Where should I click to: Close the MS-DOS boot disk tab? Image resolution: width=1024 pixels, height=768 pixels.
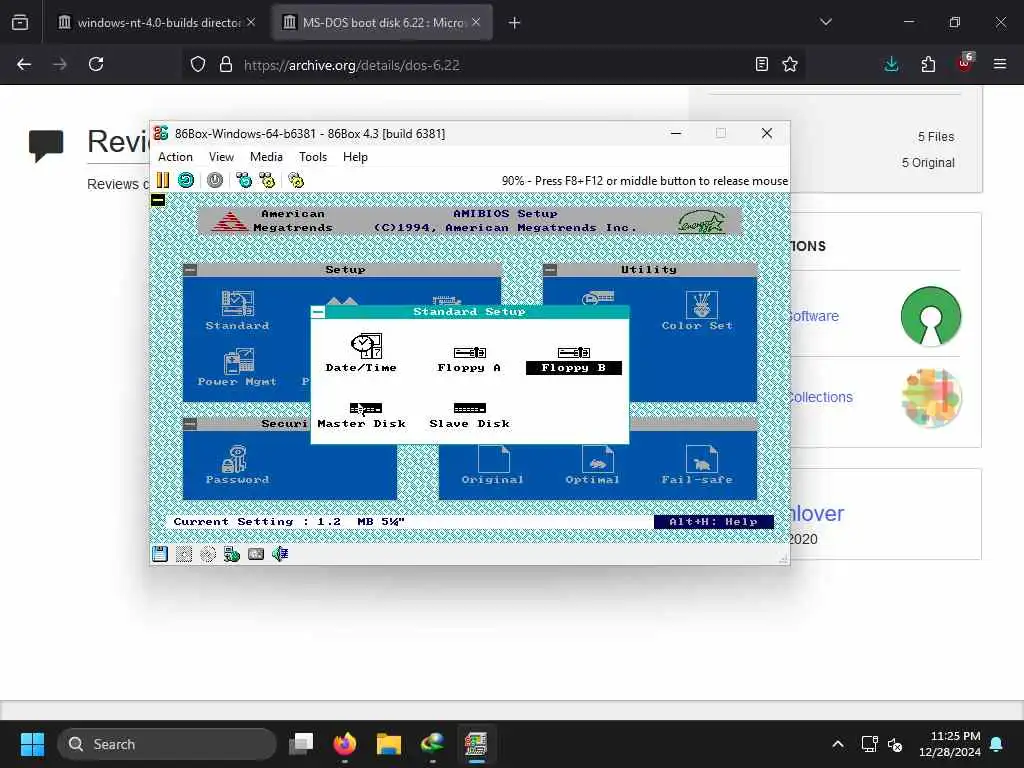tap(476, 22)
